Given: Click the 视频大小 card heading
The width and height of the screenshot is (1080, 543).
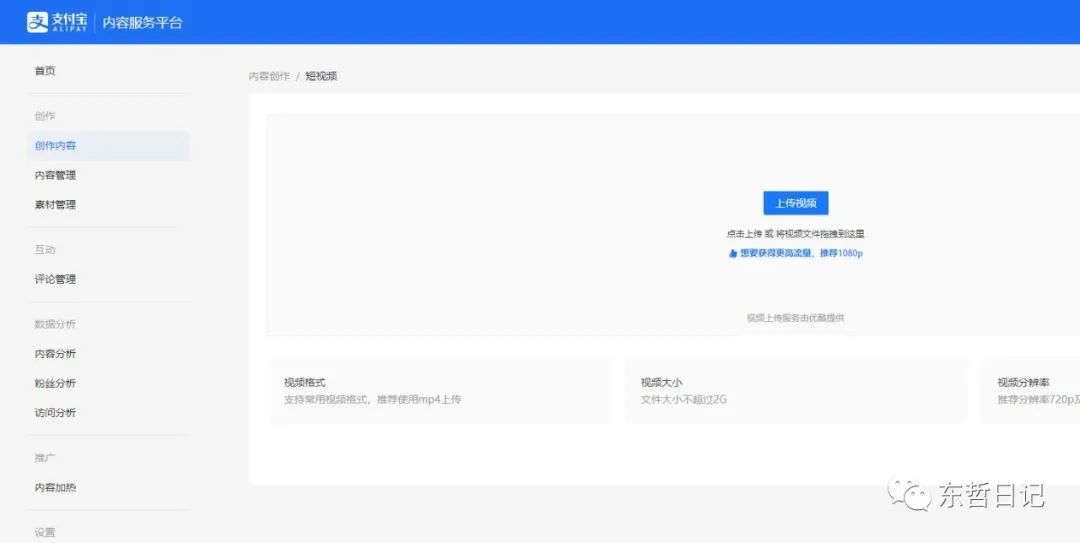Looking at the screenshot, I should [661, 382].
